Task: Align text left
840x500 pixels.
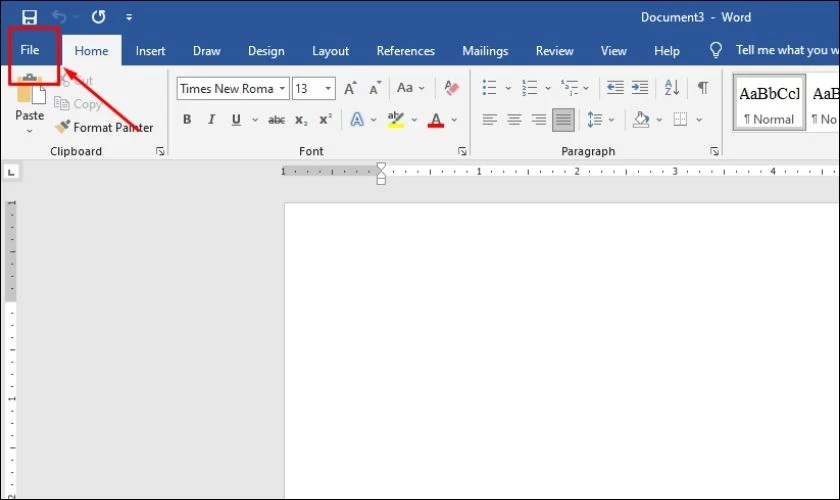Action: click(489, 120)
